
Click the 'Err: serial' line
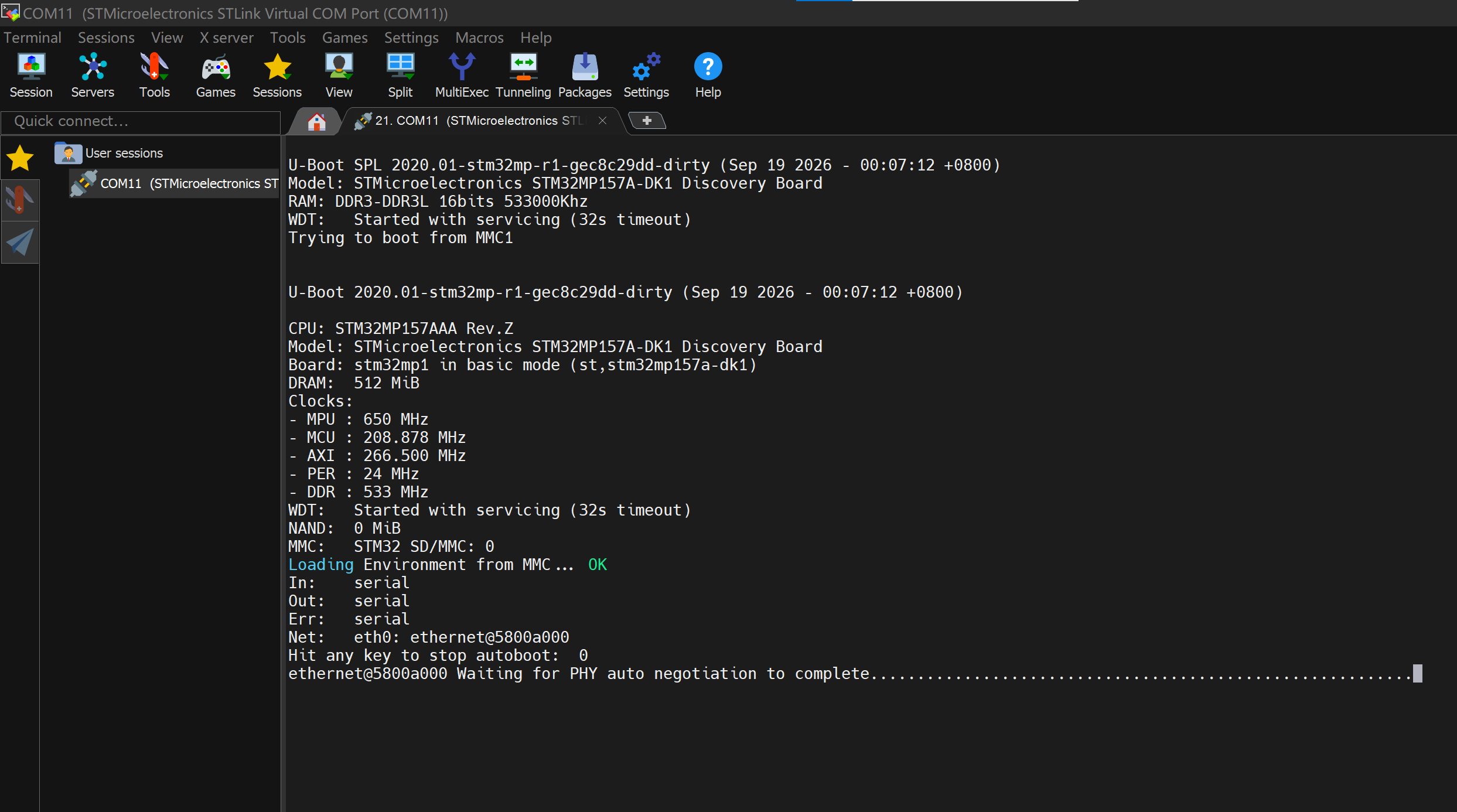349,619
